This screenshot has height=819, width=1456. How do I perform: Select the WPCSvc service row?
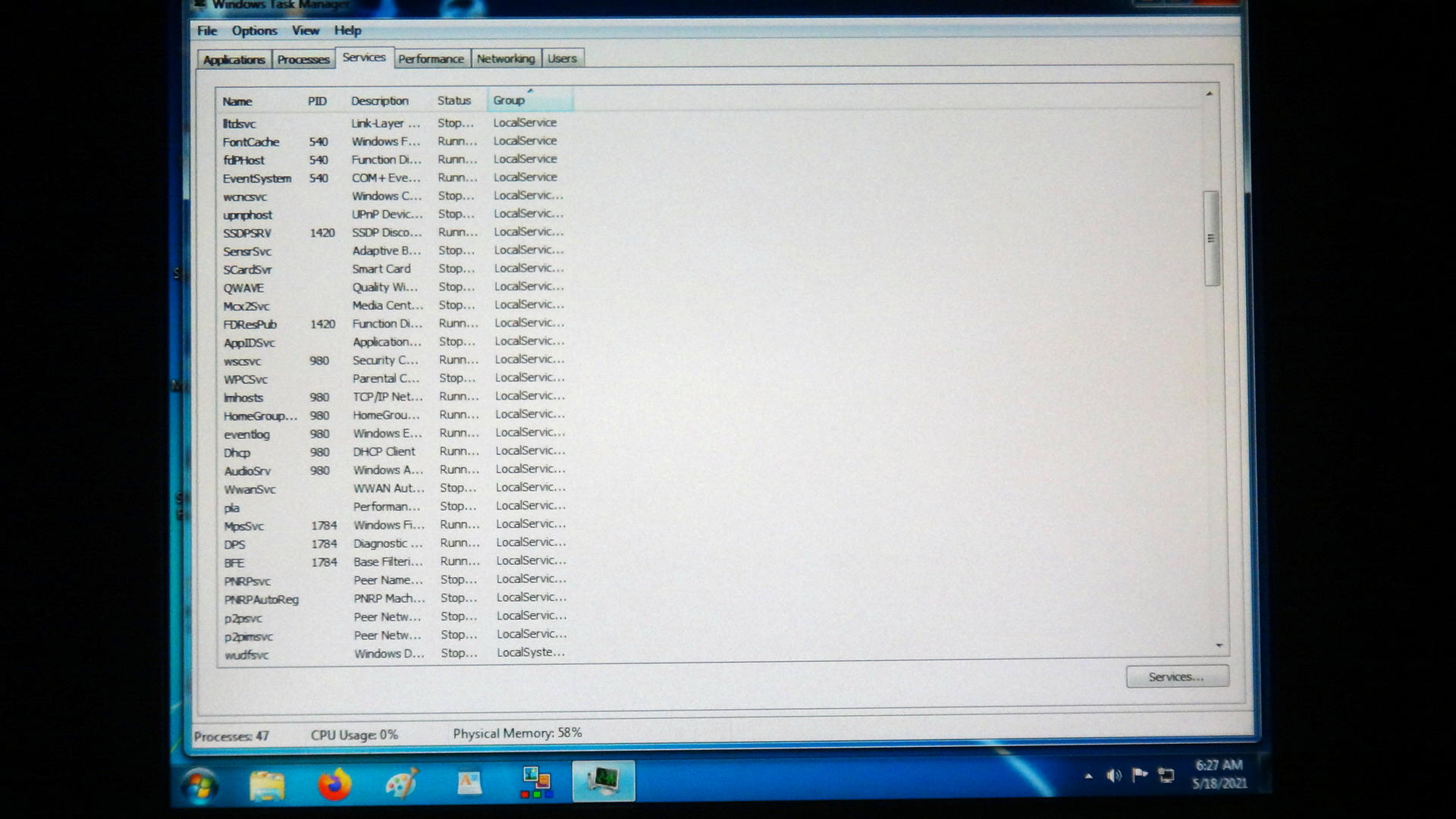coord(394,379)
